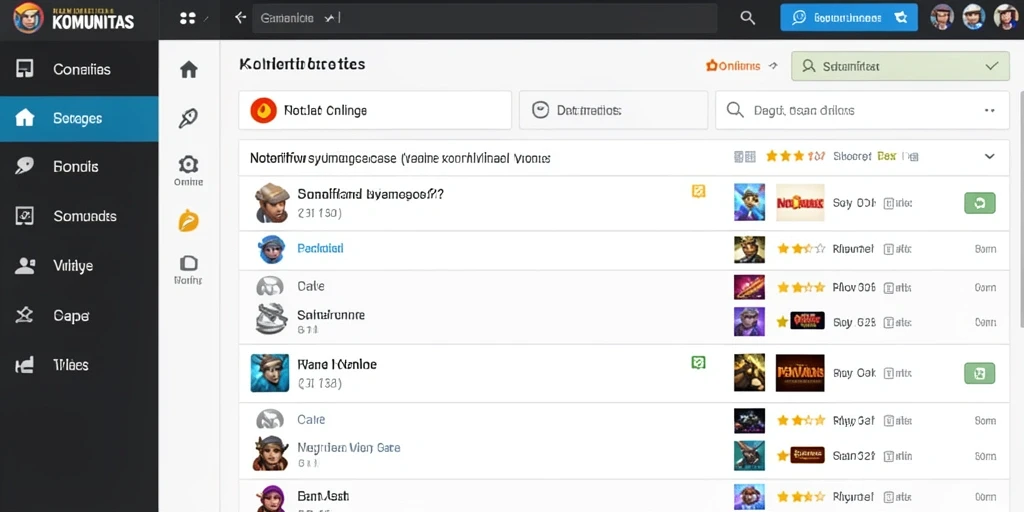Click the green refresh button in Sonolfiand row
Screen dimensions: 1024x512
tap(980, 203)
